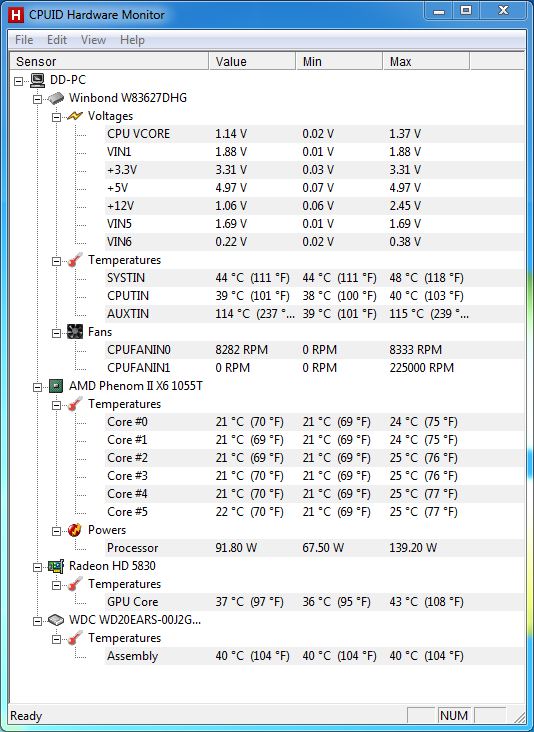Collapse the DD-PC root node
Image resolution: width=534 pixels, height=732 pixels.
pyautogui.click(x=18, y=81)
